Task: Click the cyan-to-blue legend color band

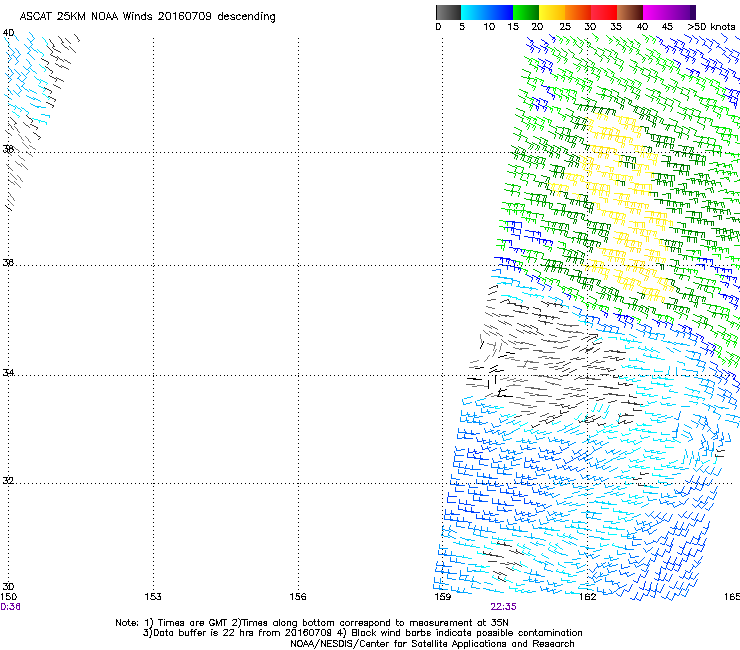Action: point(487,12)
